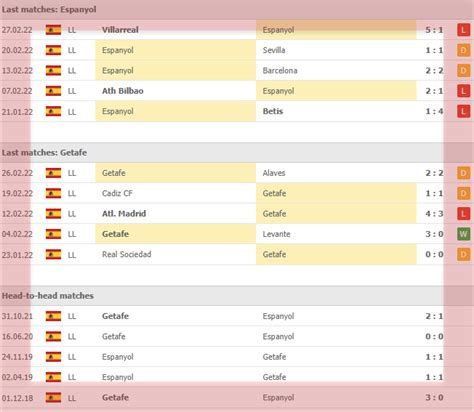Click Spain flag in the 04.02.22 row
The image size is (474, 412).
coord(53,234)
